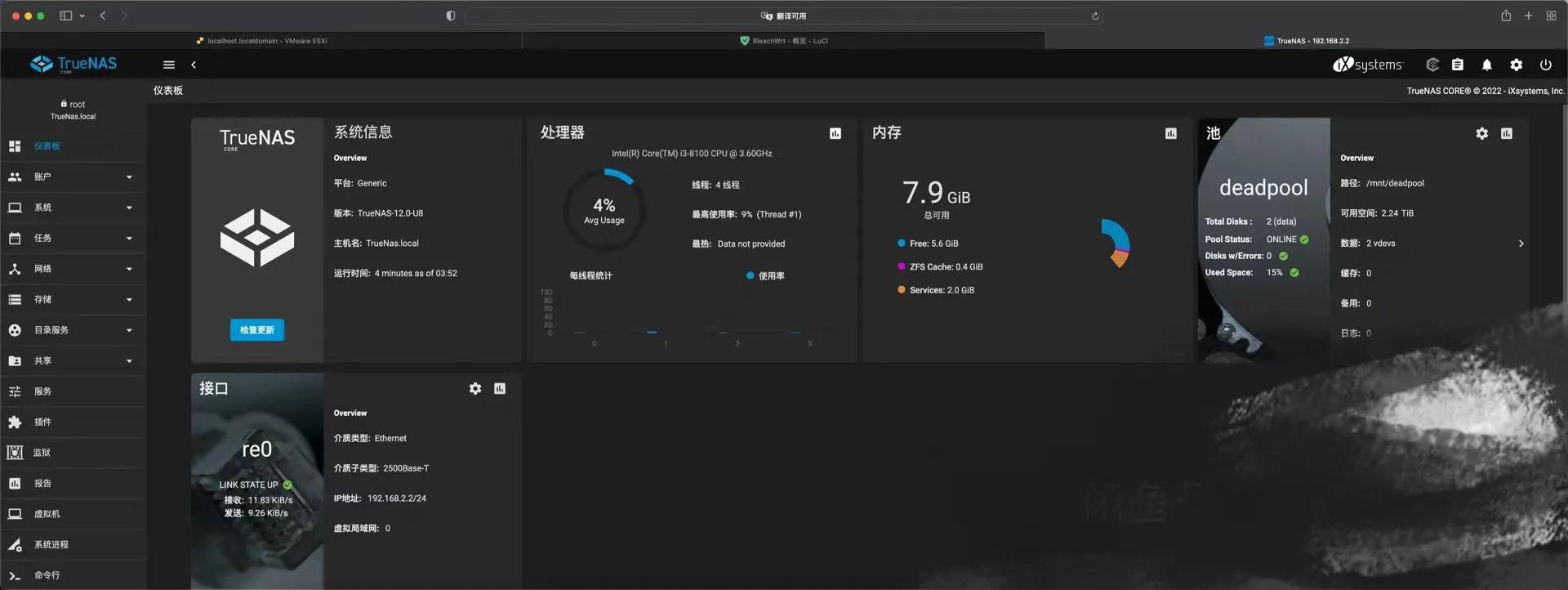Open a new browser tab
Screen dimensions: 1568x590
pos(1528,16)
